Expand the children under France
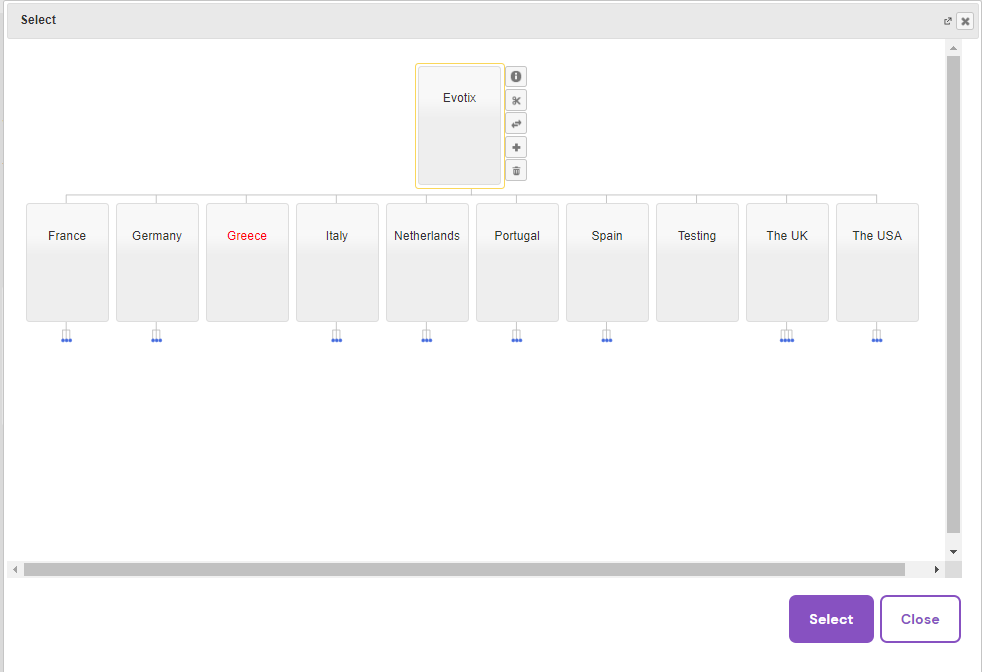 point(67,336)
